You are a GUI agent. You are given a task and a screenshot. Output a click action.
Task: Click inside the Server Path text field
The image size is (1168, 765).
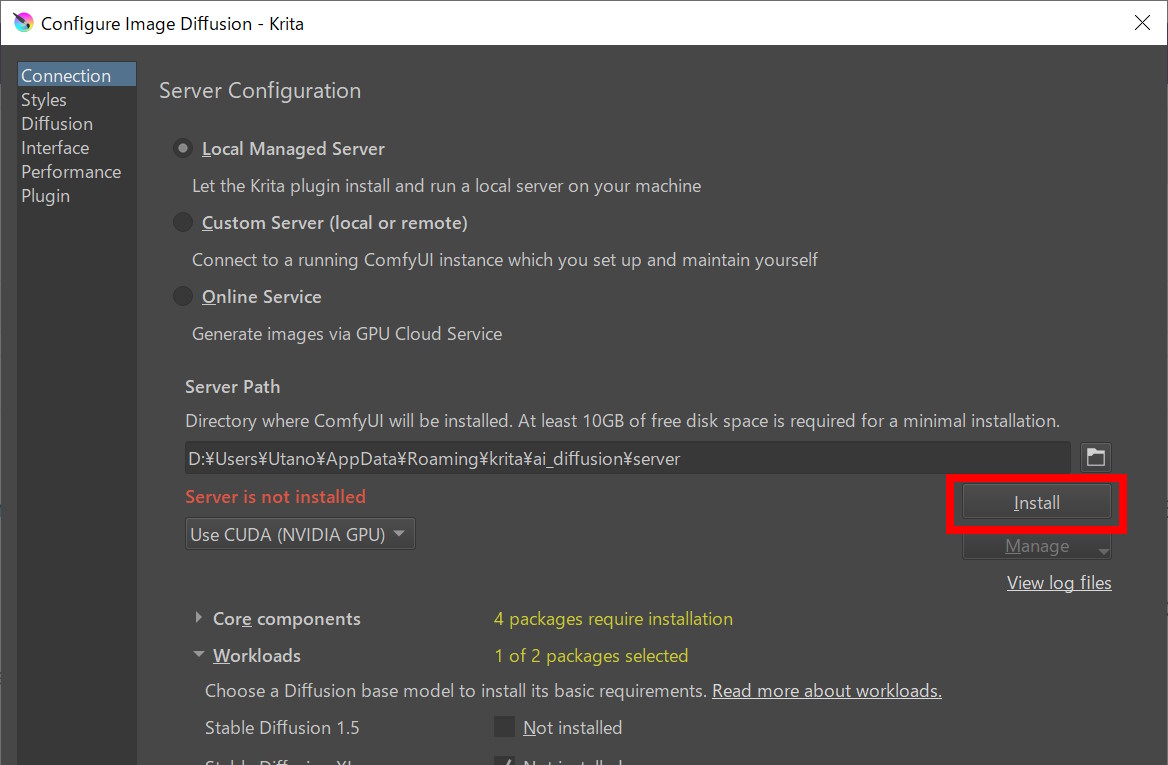[x=627, y=458]
